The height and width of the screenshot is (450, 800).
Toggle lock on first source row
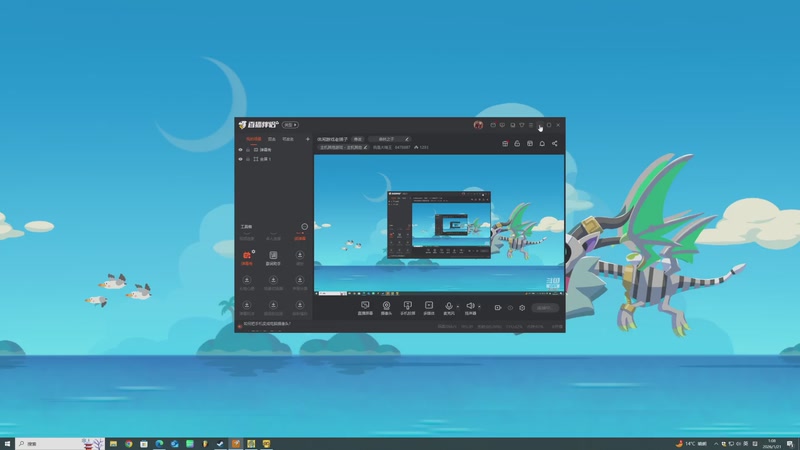pos(248,149)
